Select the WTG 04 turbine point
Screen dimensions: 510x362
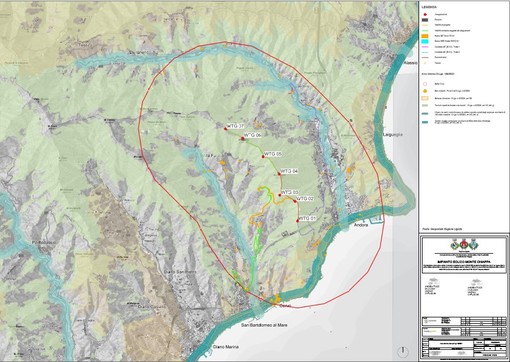click(279, 173)
